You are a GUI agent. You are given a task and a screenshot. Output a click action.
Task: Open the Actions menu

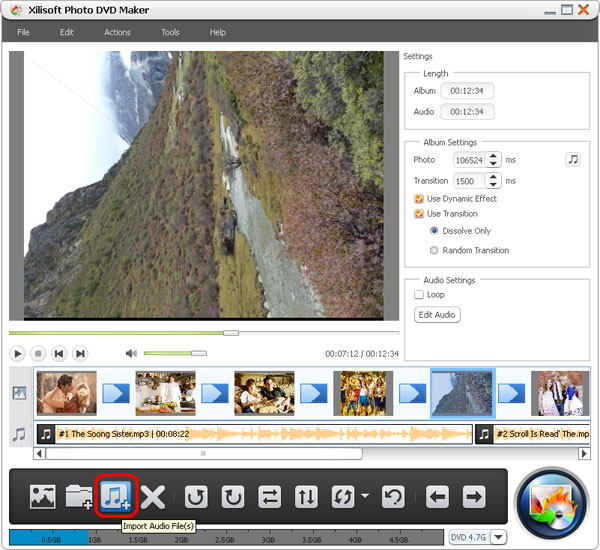[117, 32]
